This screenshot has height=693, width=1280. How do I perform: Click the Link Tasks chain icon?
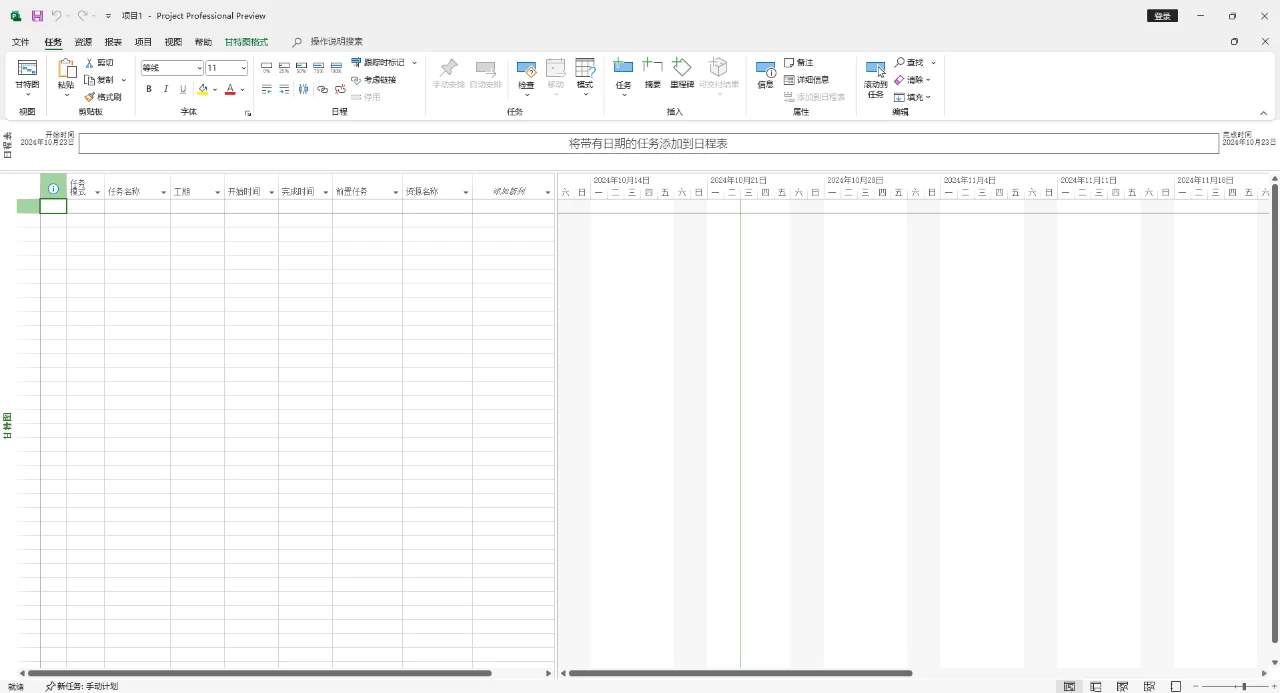point(322,89)
